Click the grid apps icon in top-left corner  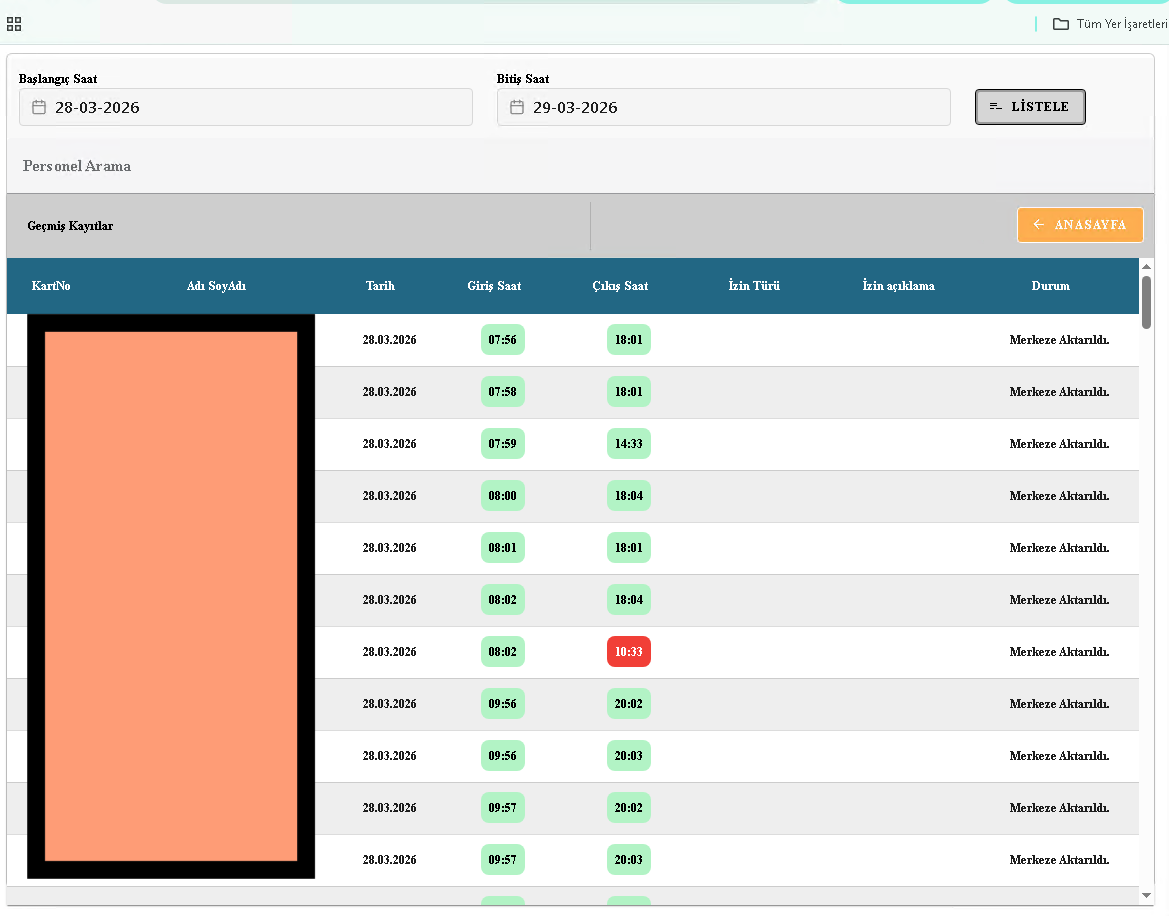point(14,23)
